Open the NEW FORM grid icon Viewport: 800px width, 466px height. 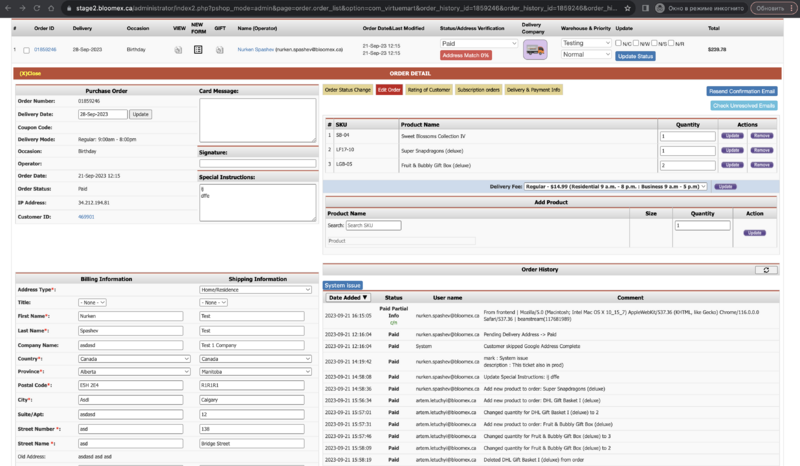pos(198,50)
